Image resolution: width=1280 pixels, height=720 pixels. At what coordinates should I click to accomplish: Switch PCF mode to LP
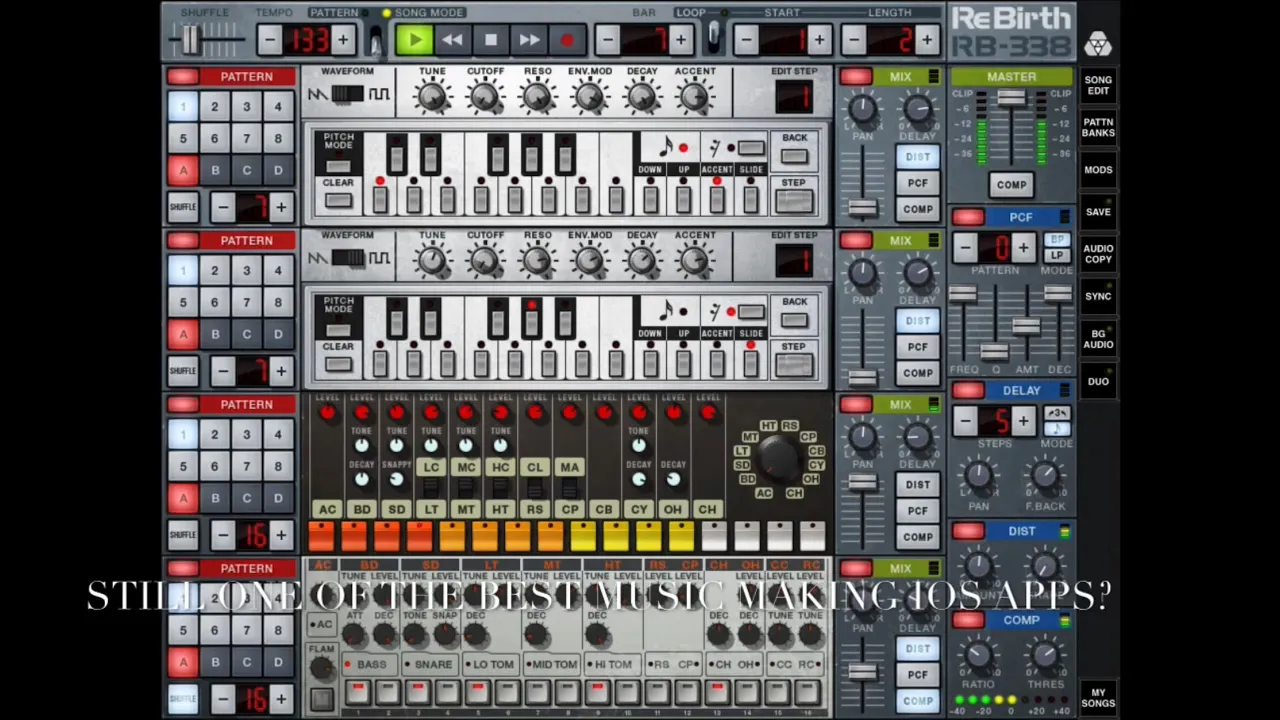tap(1056, 255)
